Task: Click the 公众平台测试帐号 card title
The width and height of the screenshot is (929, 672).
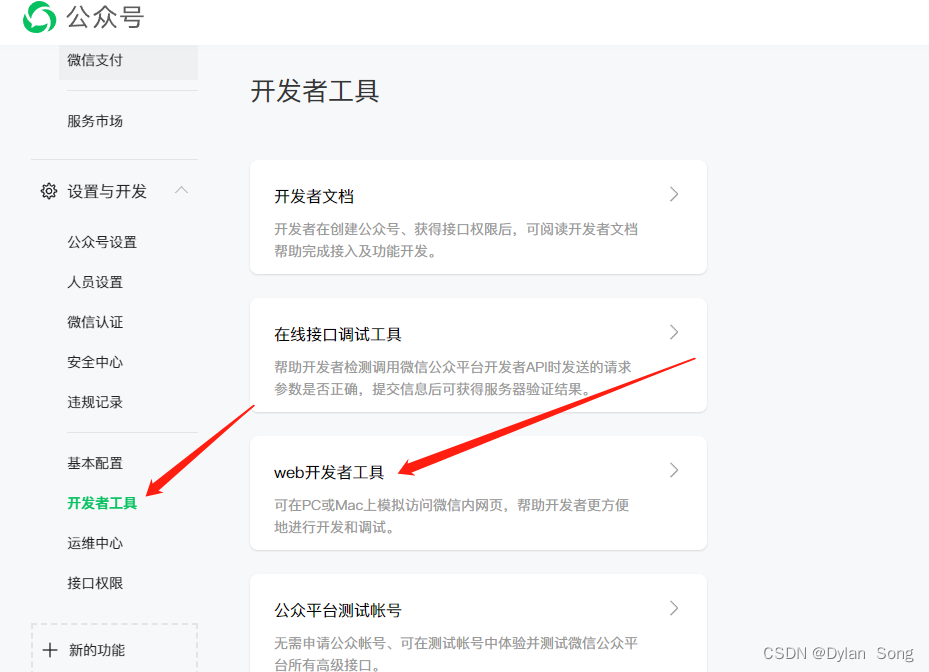Action: 338,610
